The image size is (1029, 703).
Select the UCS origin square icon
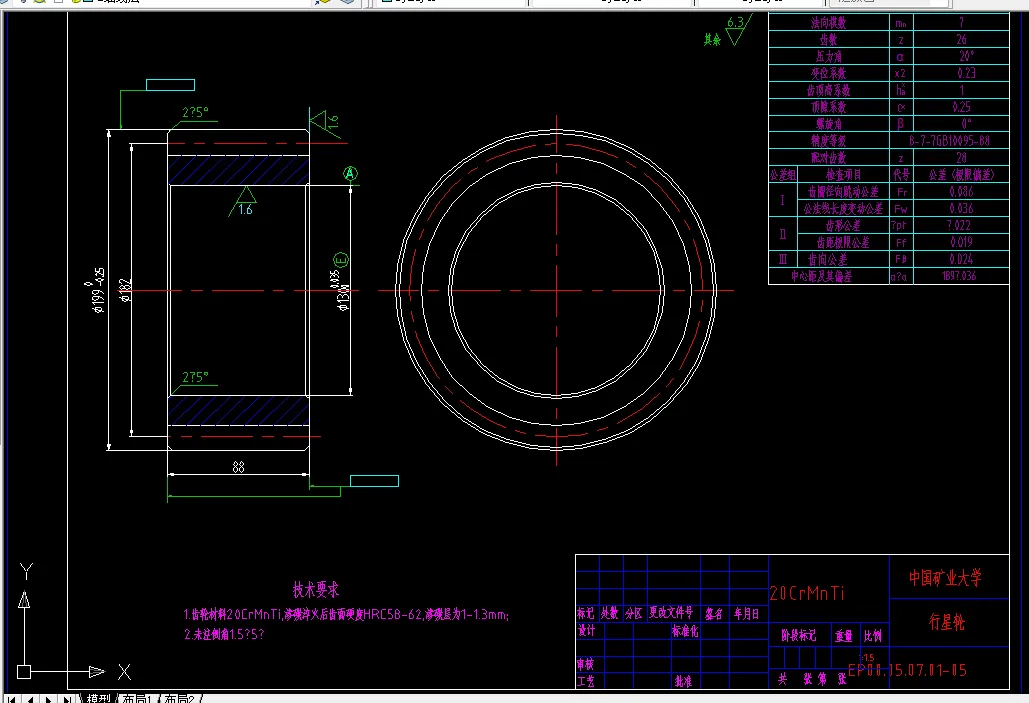pos(25,671)
